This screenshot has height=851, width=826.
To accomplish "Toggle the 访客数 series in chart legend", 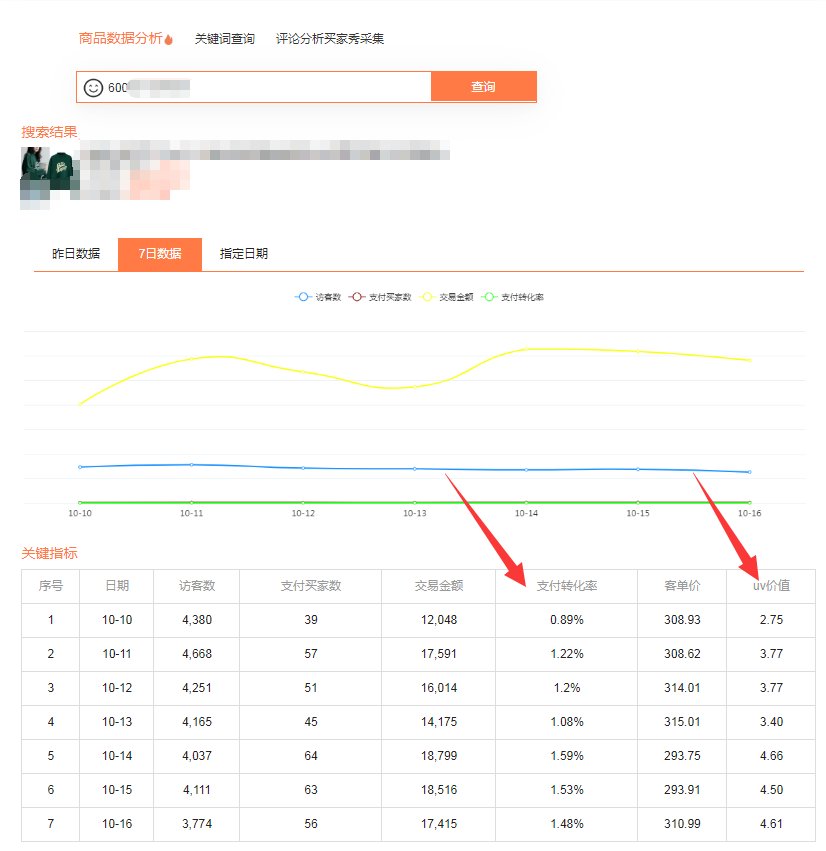I will coord(319,297).
